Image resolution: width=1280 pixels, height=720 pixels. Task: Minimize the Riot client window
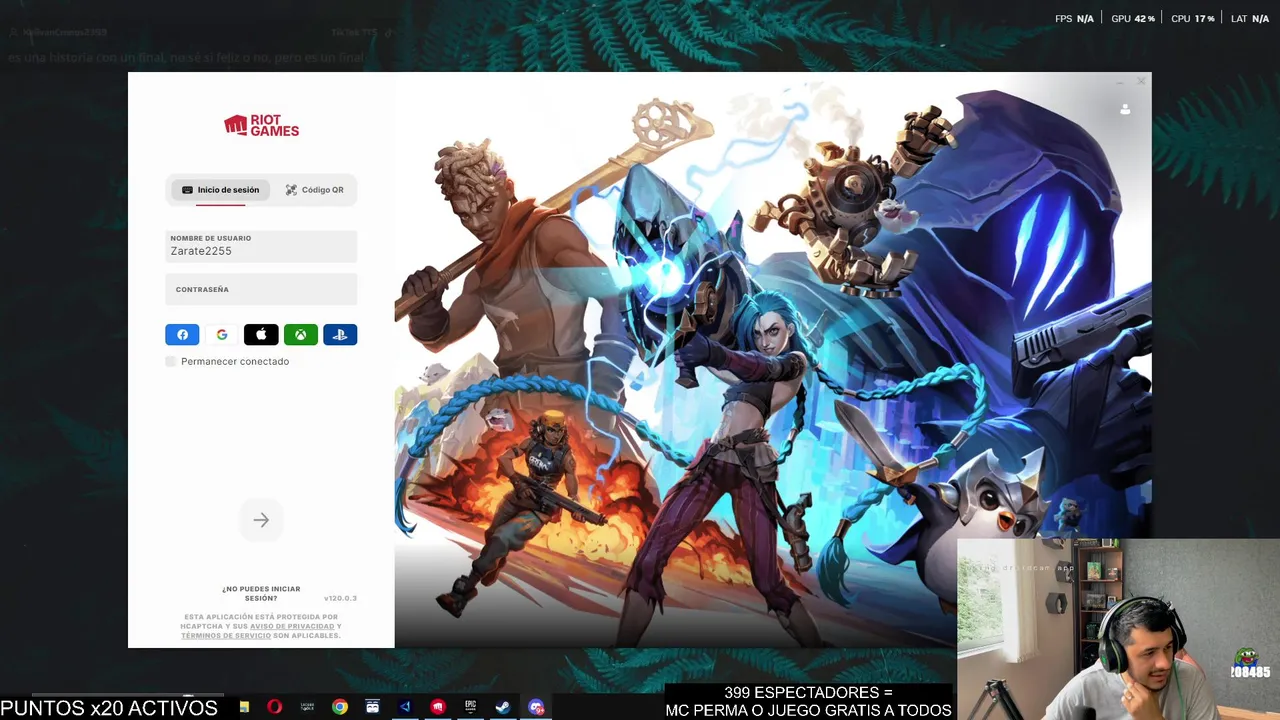tap(1120, 81)
